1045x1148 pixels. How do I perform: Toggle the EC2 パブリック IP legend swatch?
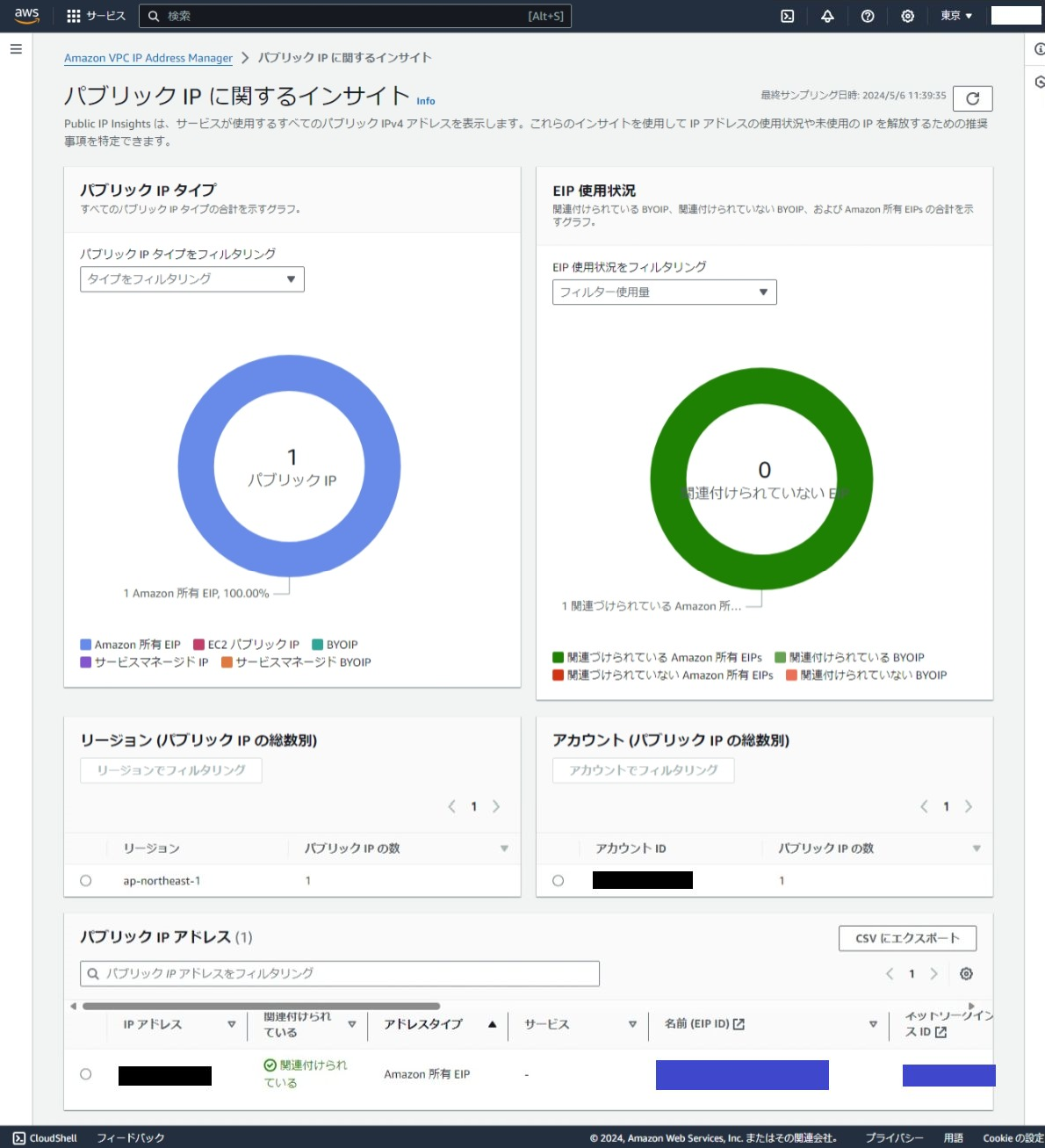[x=199, y=645]
